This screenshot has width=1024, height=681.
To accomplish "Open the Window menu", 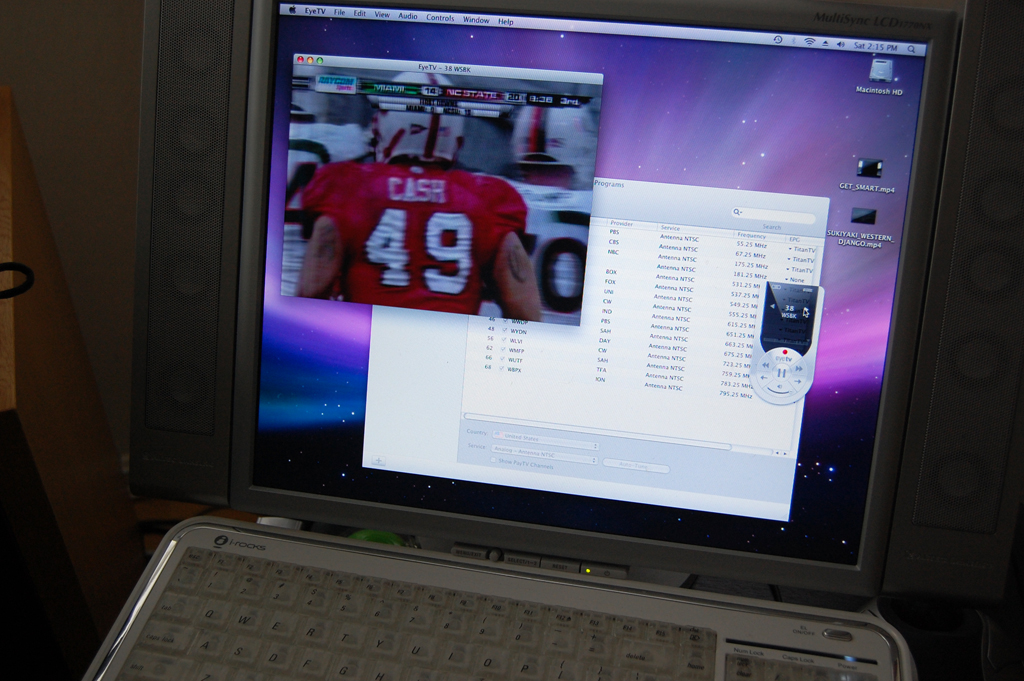I will pos(476,20).
